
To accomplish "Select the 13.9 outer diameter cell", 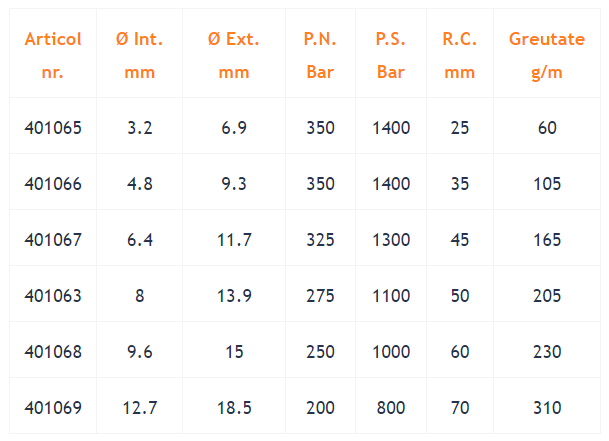I will point(234,296).
